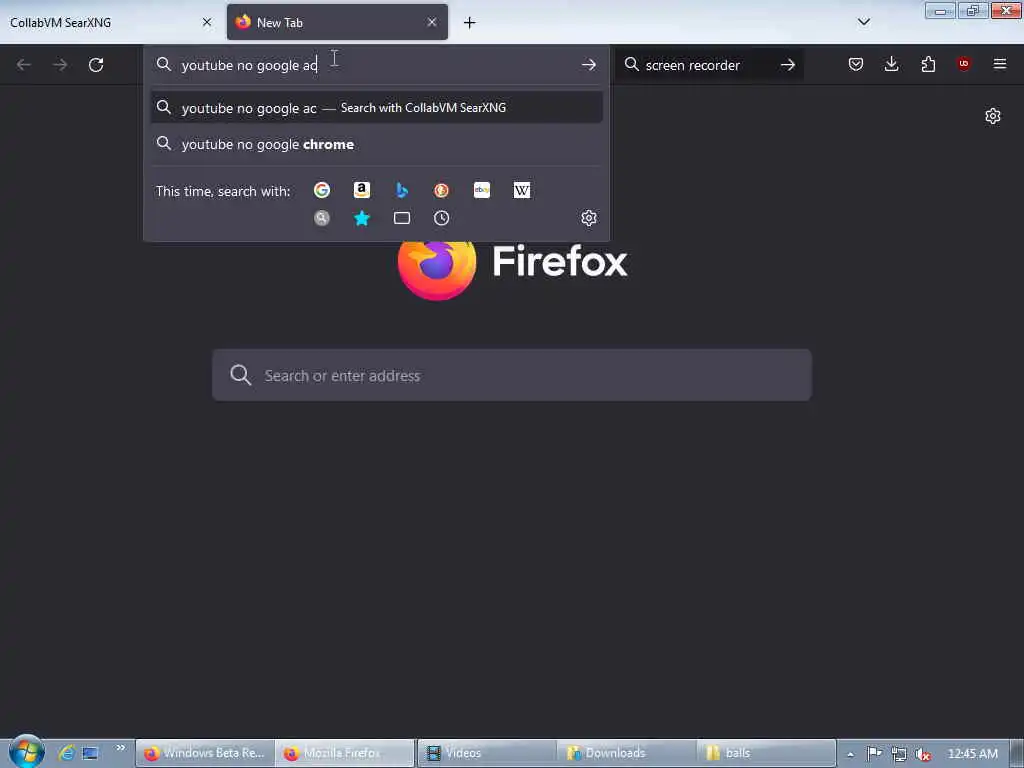Search history using the clock icon

(441, 218)
